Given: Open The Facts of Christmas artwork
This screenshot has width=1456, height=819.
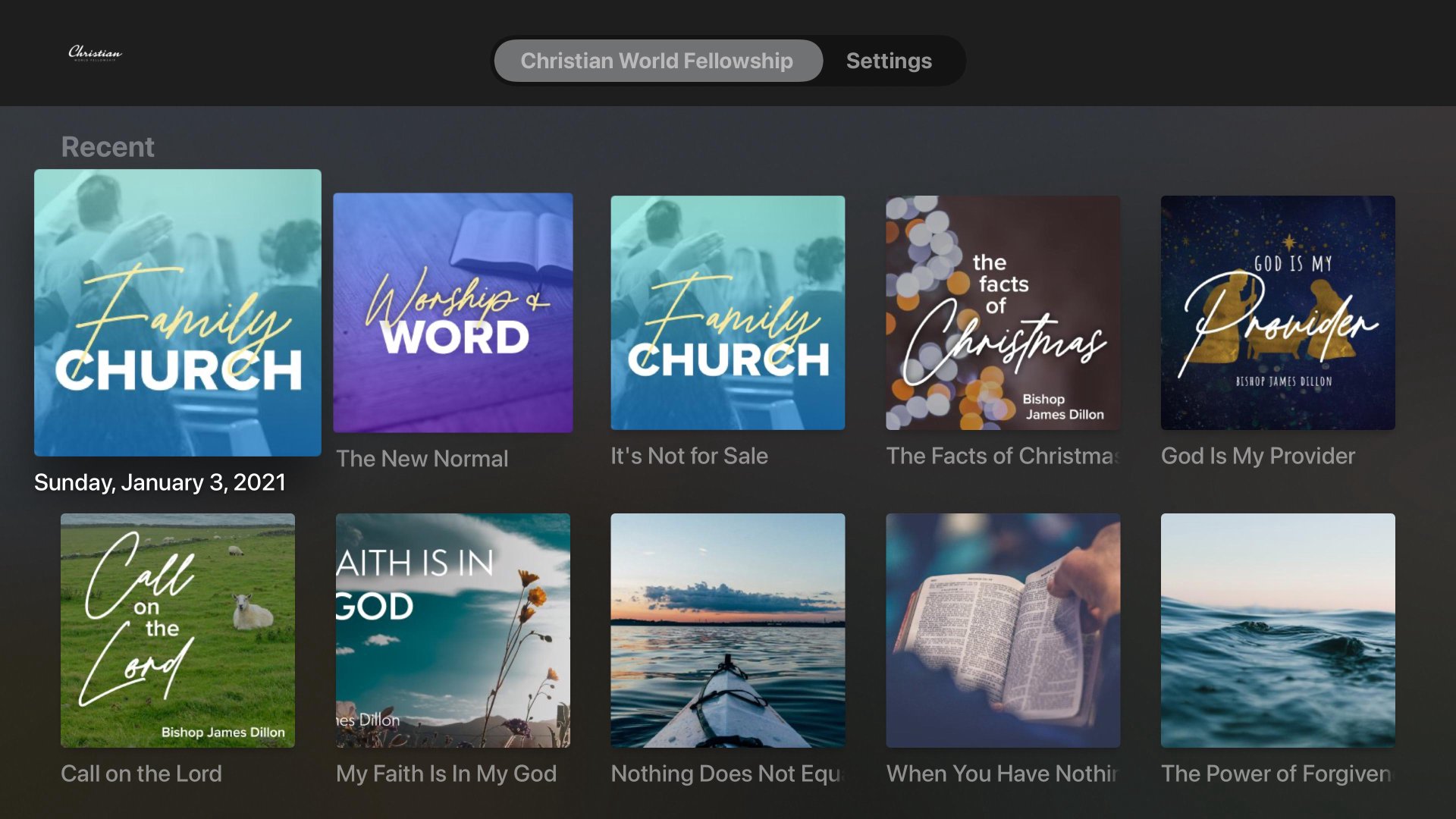Looking at the screenshot, I should [1003, 312].
